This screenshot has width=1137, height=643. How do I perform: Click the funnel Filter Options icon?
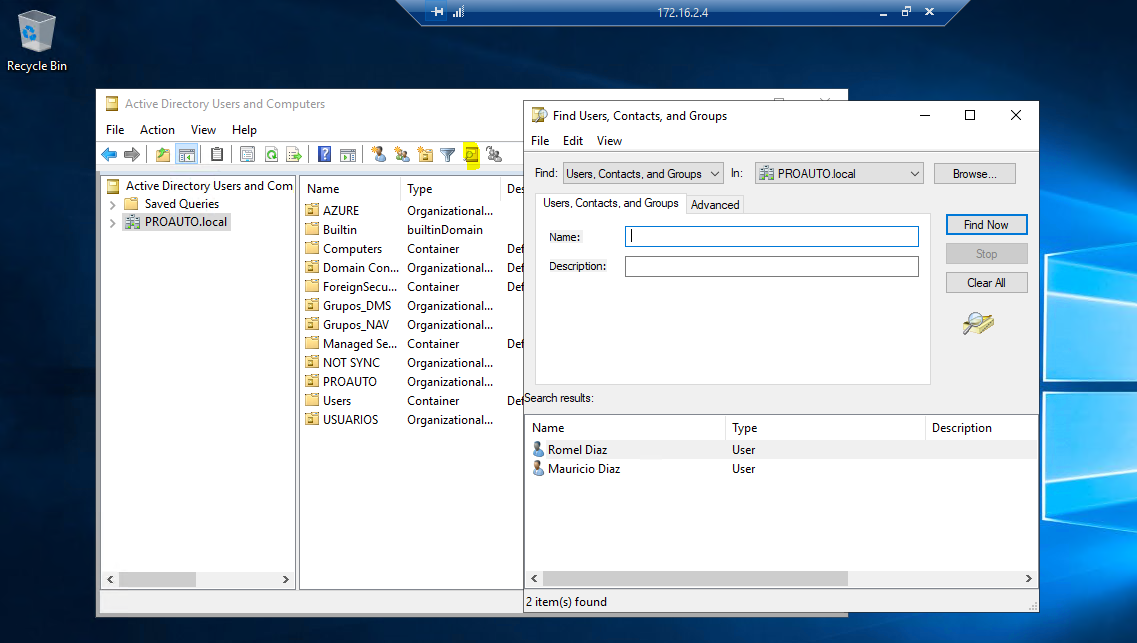pyautogui.click(x=447, y=154)
